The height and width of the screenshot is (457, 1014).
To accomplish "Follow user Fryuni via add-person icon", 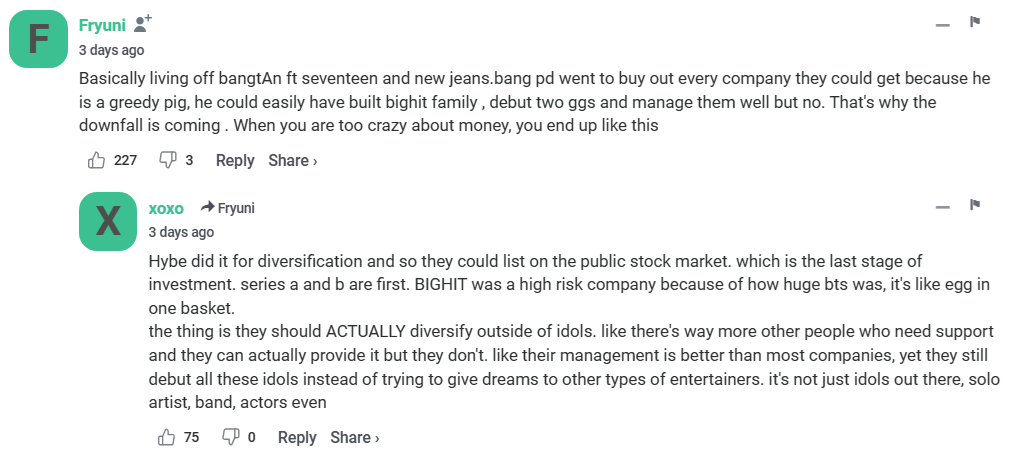I will tap(142, 24).
